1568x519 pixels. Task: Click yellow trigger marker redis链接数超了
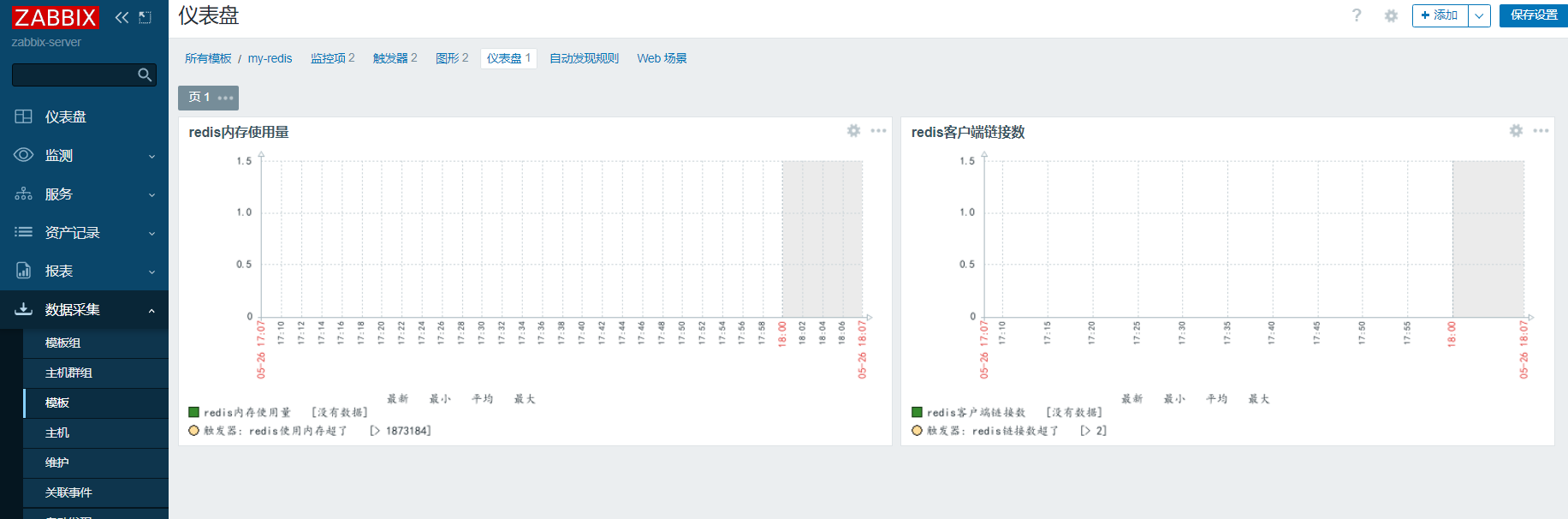click(918, 431)
